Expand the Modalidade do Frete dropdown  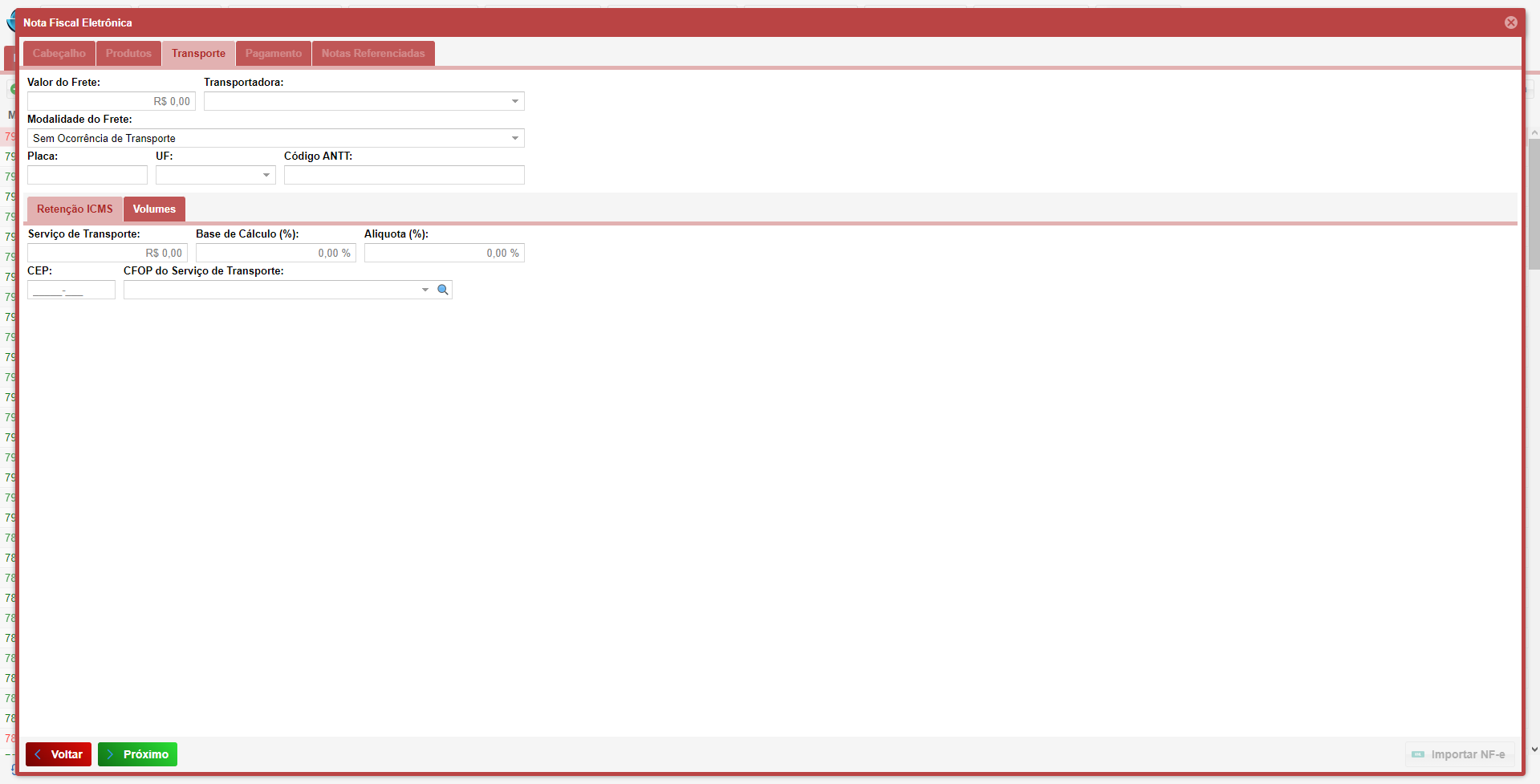514,138
